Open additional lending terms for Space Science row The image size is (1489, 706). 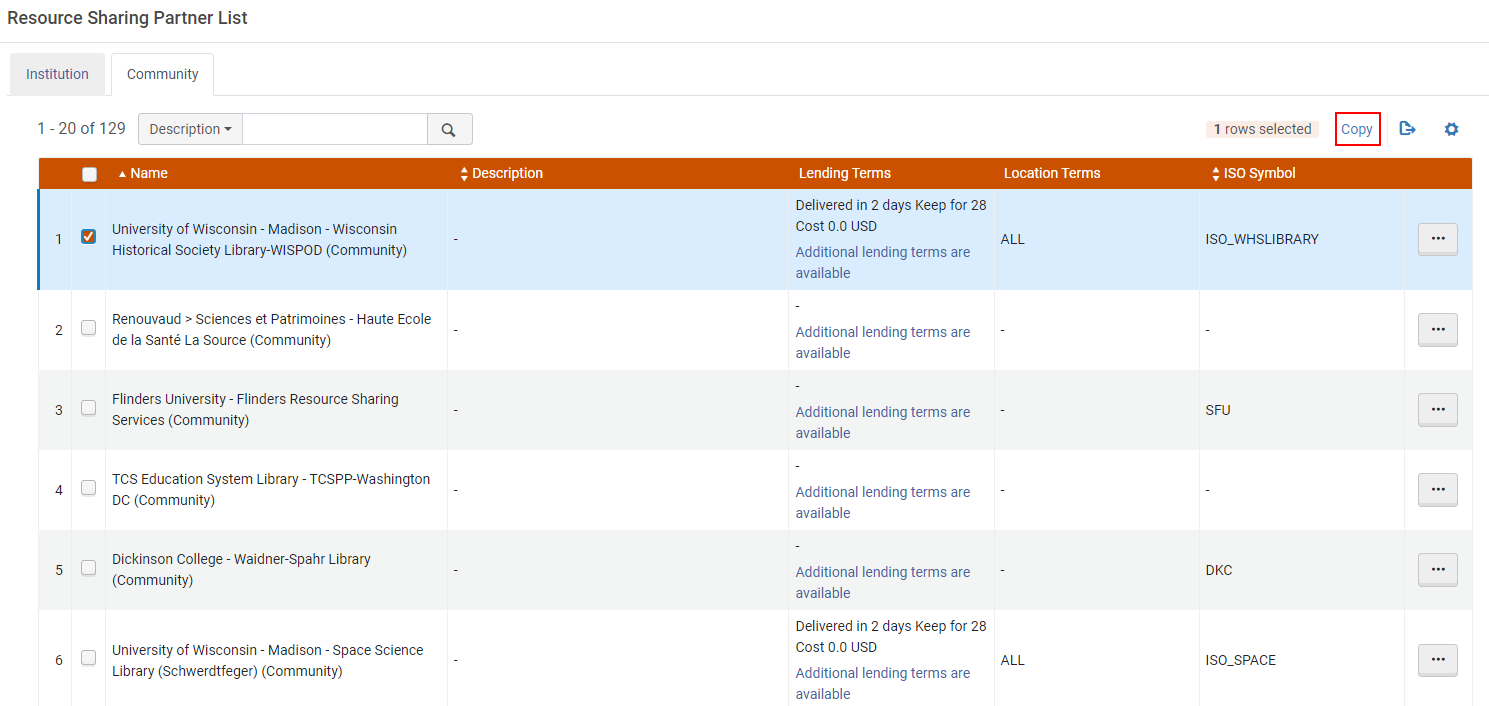(883, 683)
